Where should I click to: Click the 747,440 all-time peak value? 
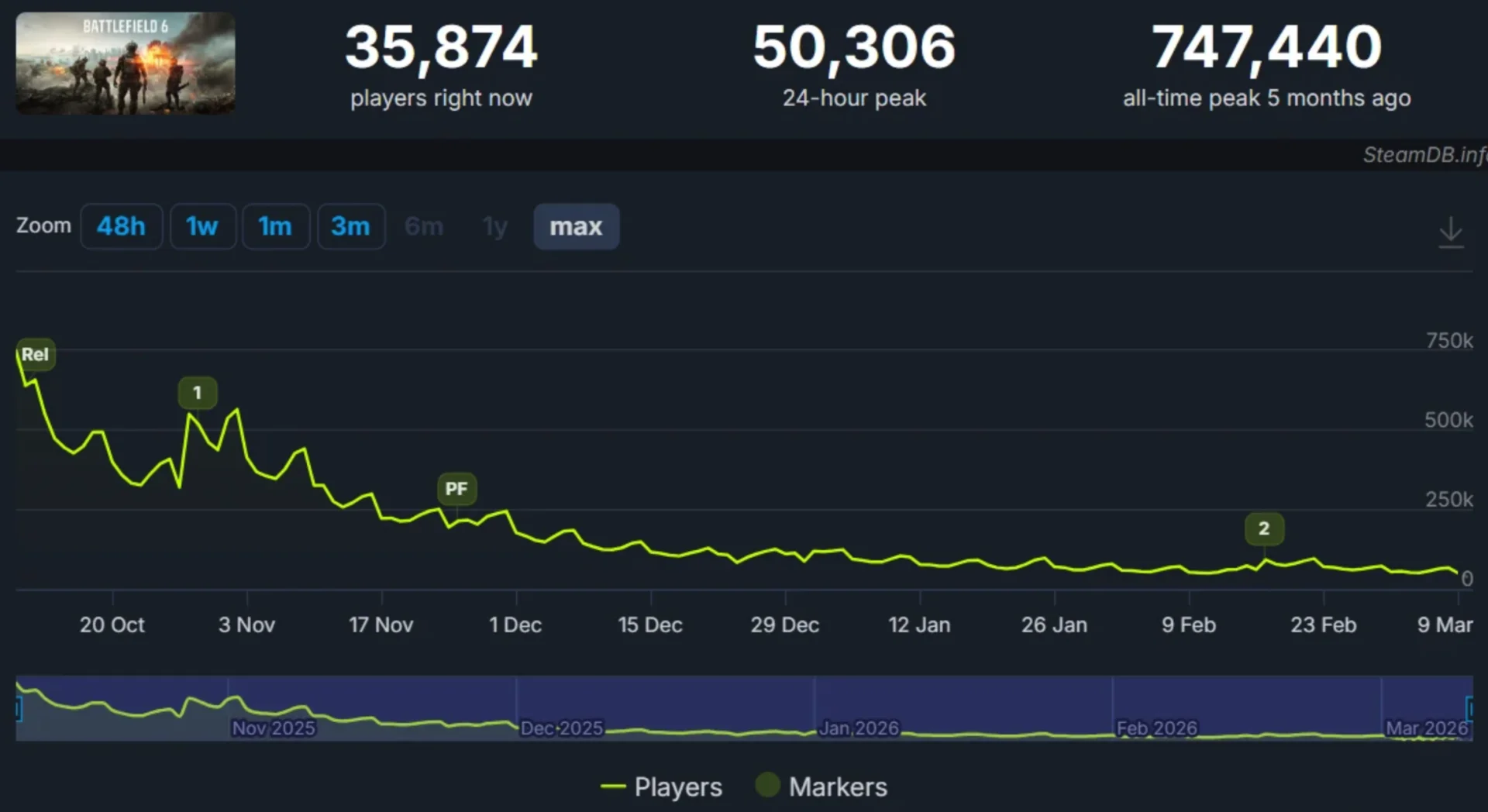click(x=1266, y=46)
